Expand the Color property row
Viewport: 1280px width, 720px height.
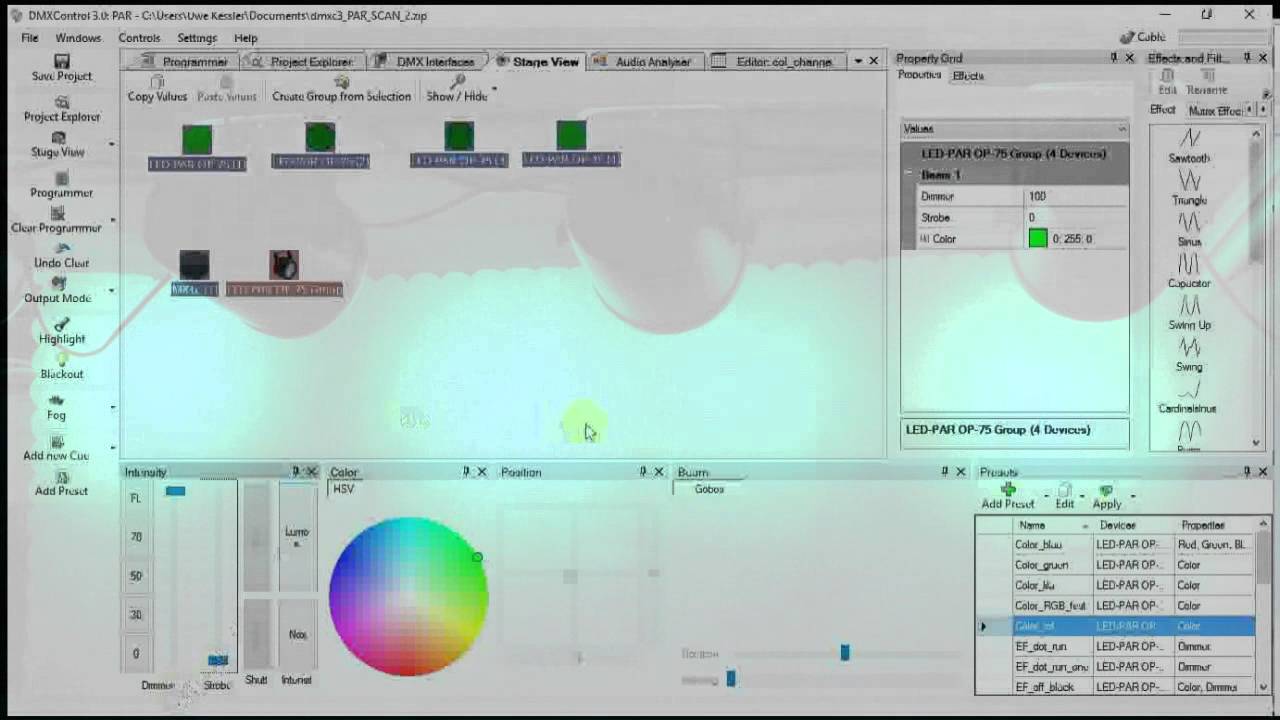tap(925, 239)
